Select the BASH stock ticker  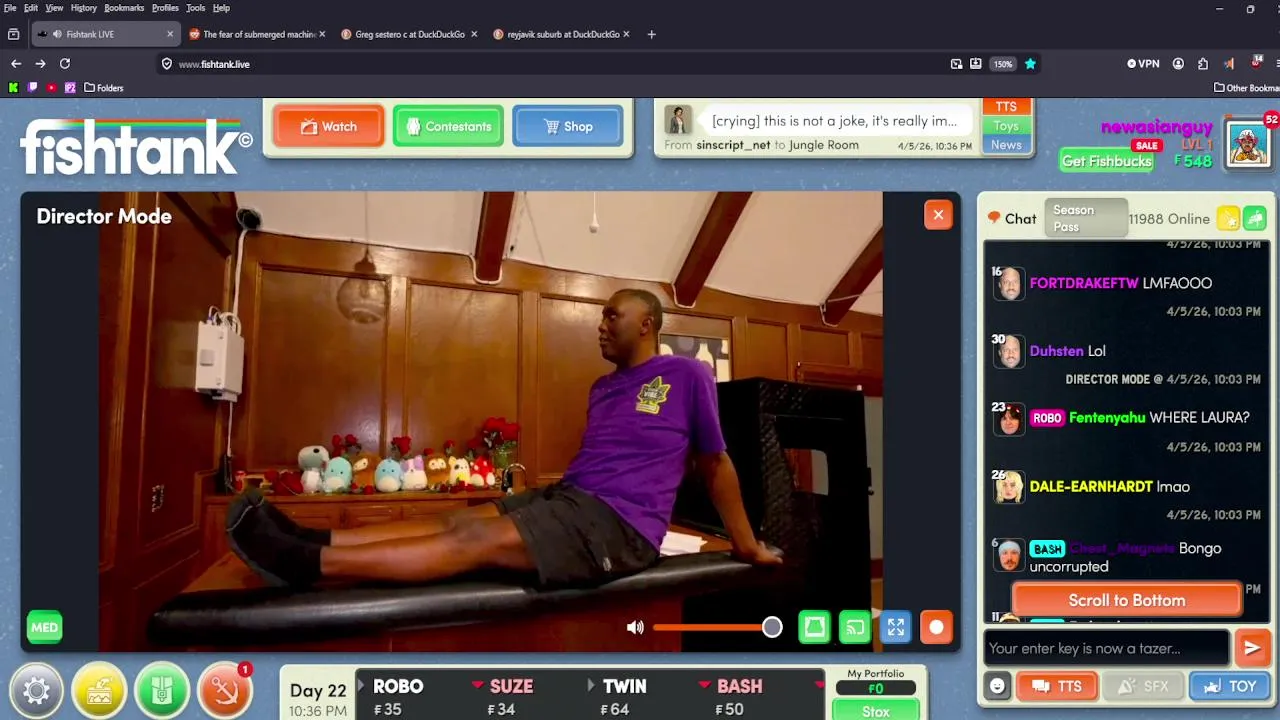(x=738, y=697)
